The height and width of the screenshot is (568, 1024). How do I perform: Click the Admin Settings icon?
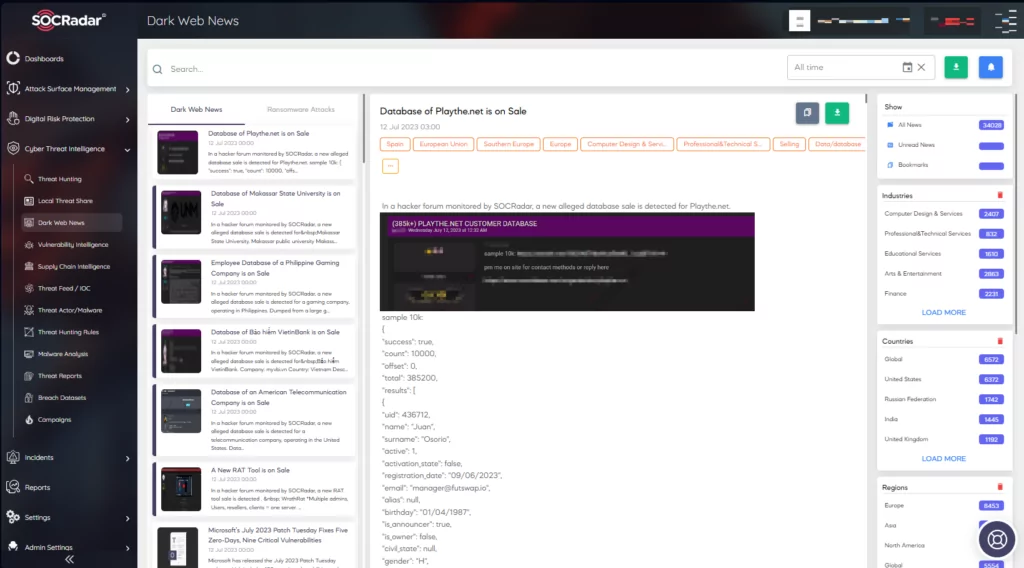click(13, 546)
